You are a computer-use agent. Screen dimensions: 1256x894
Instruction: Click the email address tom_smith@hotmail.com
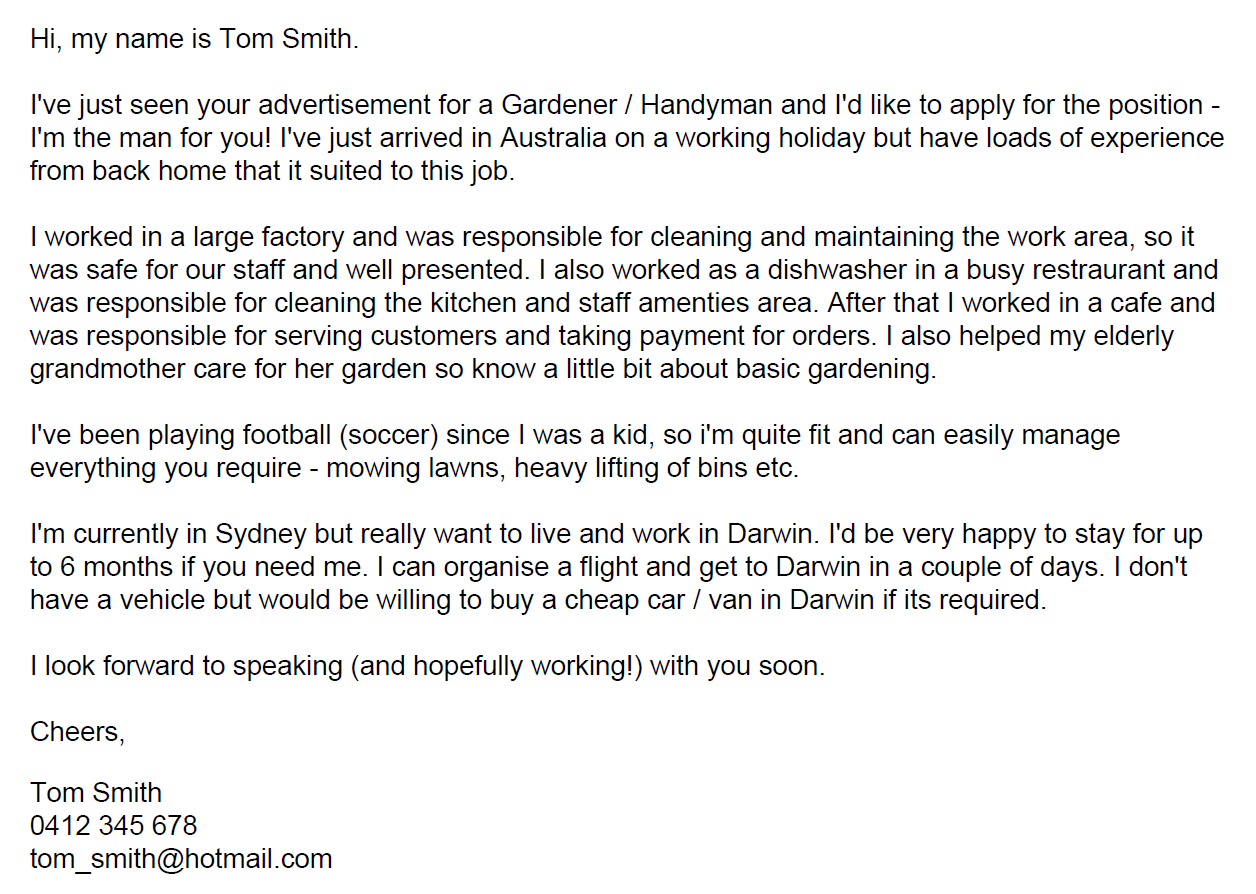[181, 859]
